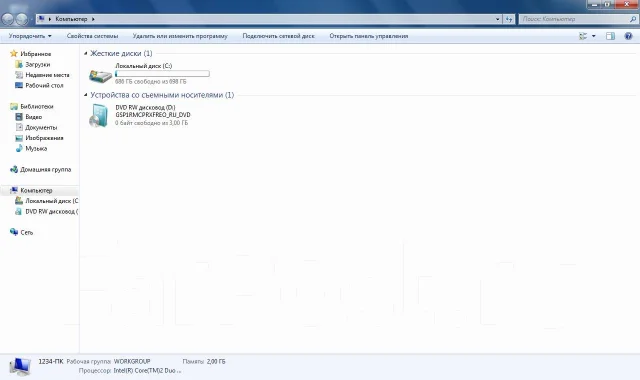Click the computer icon in details pane
Viewport: 640px width, 380px height.
tap(20, 366)
